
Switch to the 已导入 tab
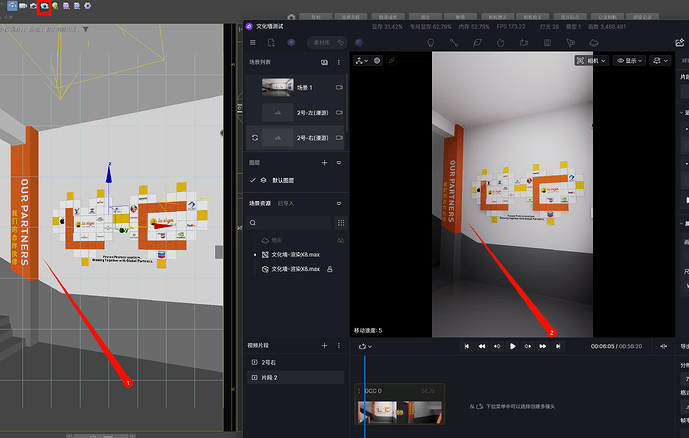(x=286, y=203)
